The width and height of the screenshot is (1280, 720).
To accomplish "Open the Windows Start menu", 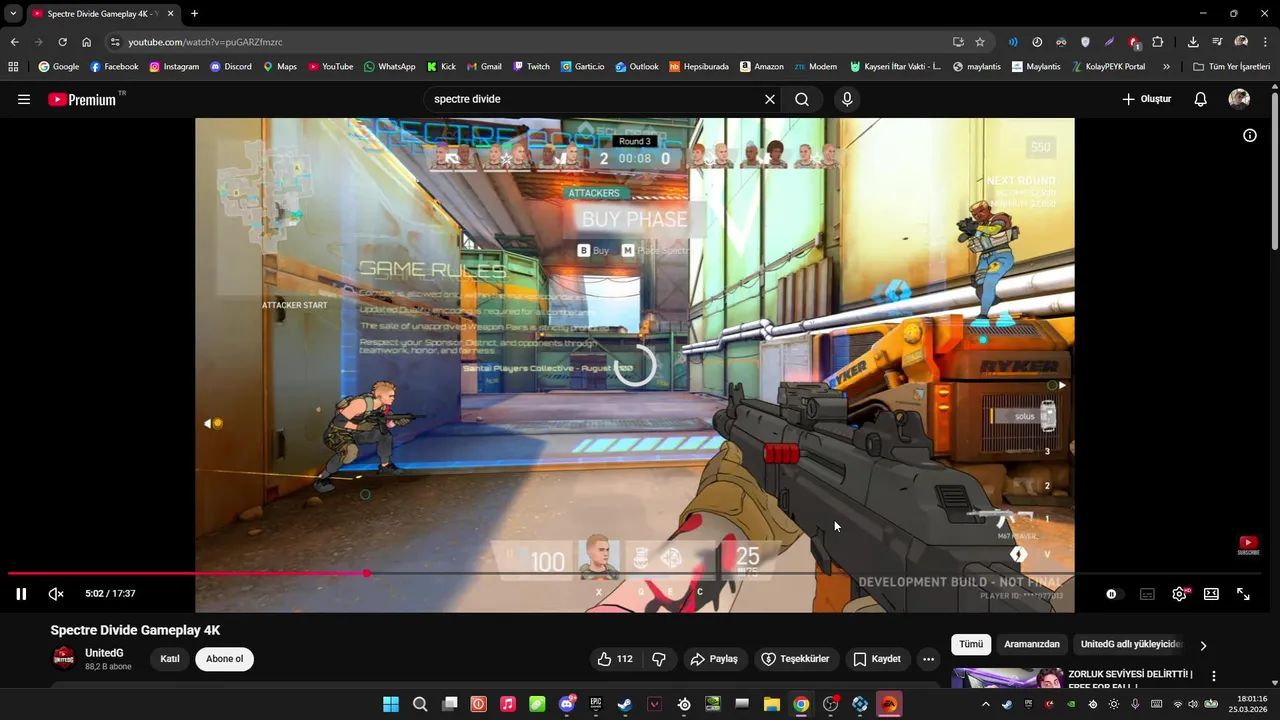I will pyautogui.click(x=391, y=704).
